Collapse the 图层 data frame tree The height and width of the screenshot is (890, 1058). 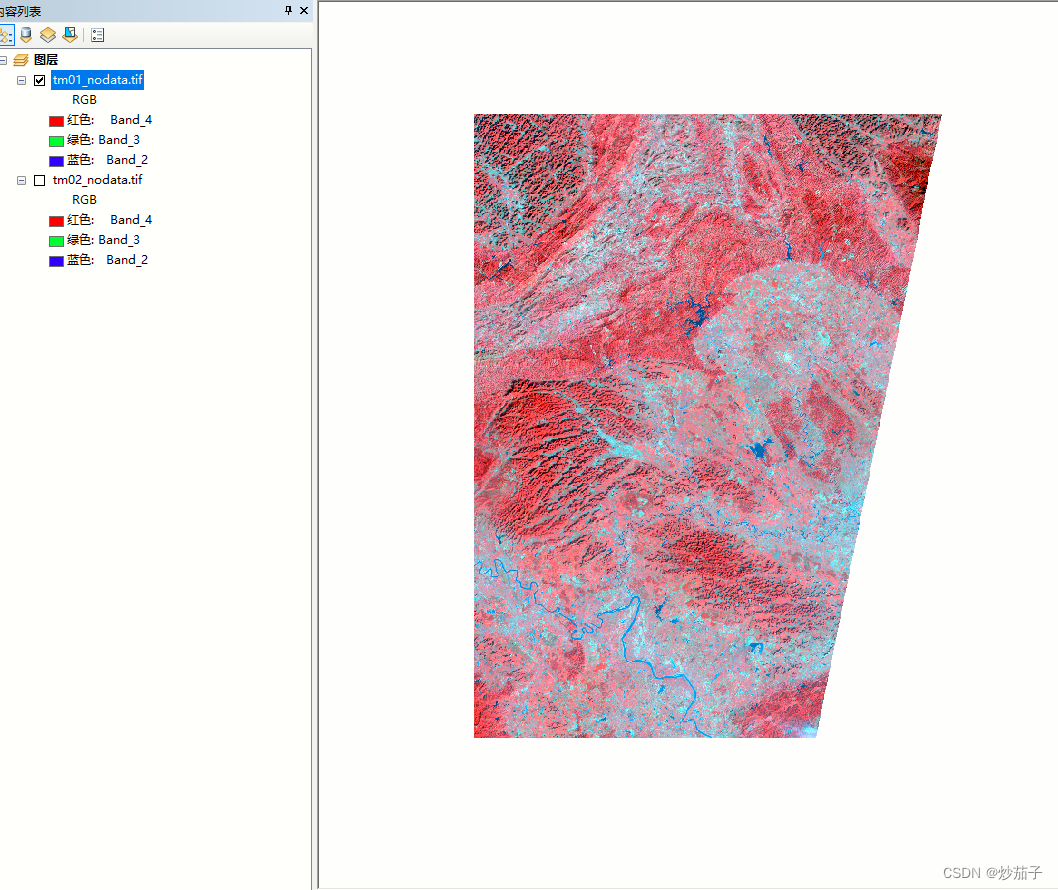[x=3, y=60]
